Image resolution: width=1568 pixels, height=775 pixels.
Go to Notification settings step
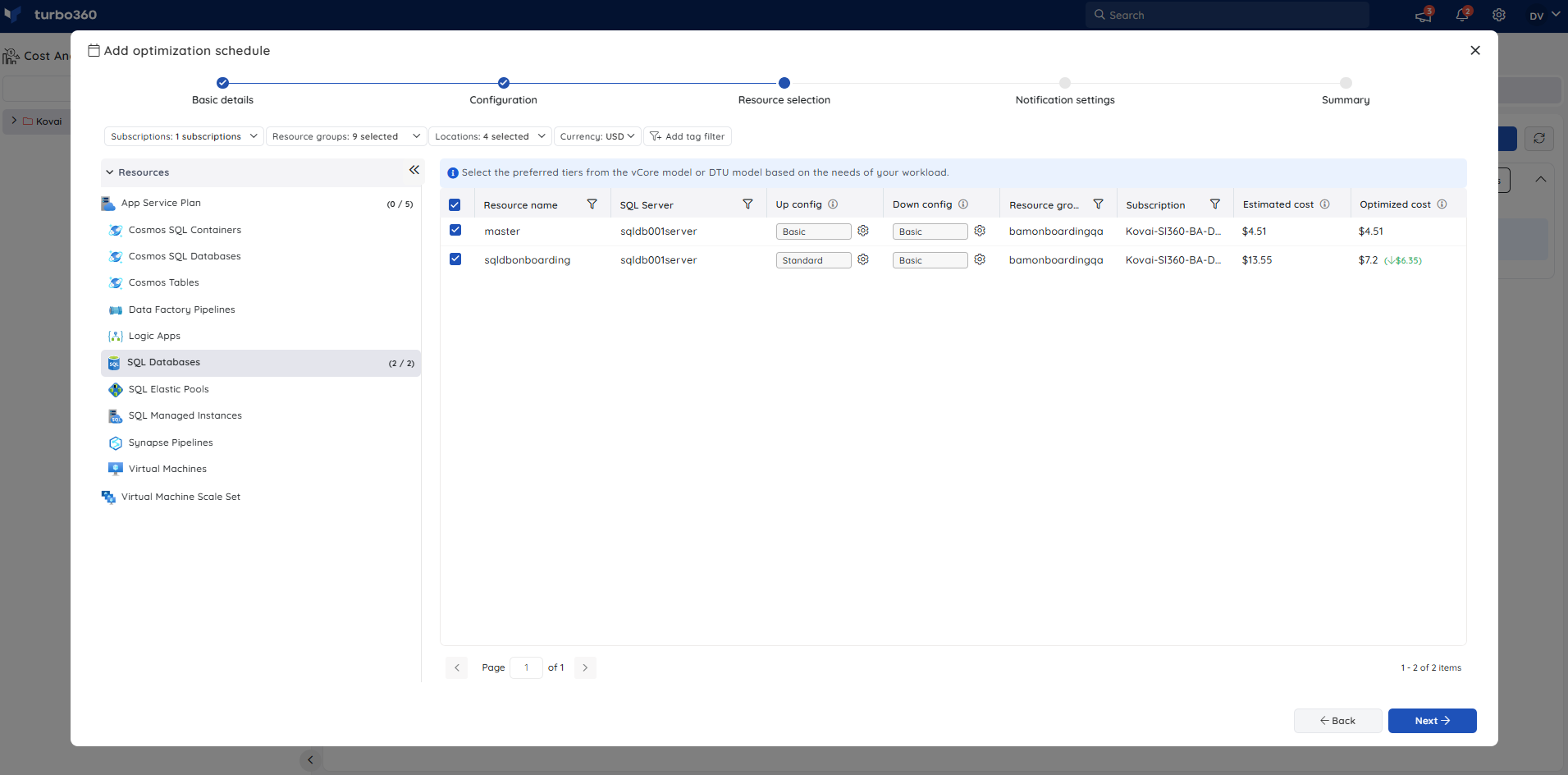click(1065, 90)
